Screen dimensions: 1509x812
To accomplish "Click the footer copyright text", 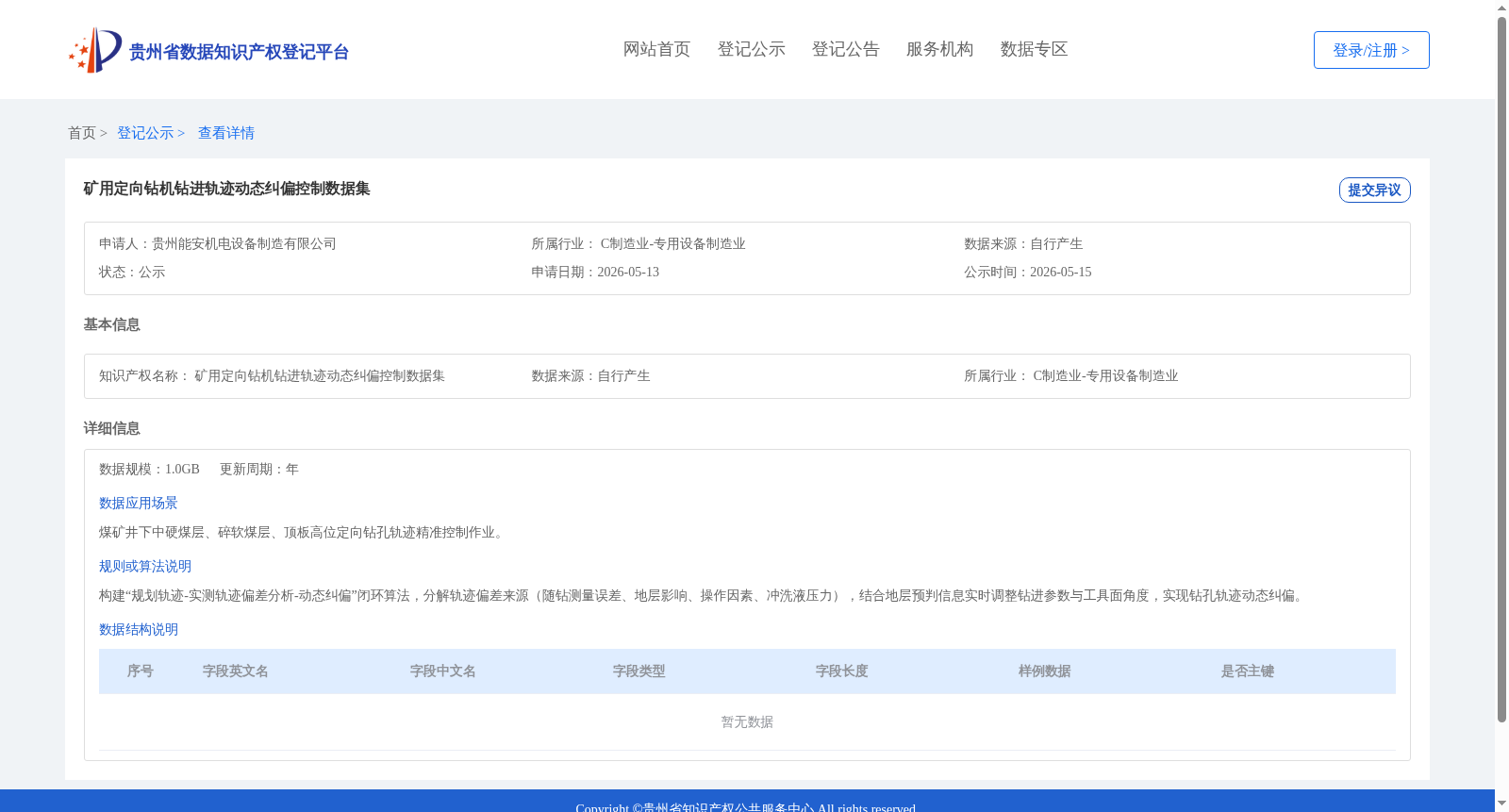I will [746, 807].
